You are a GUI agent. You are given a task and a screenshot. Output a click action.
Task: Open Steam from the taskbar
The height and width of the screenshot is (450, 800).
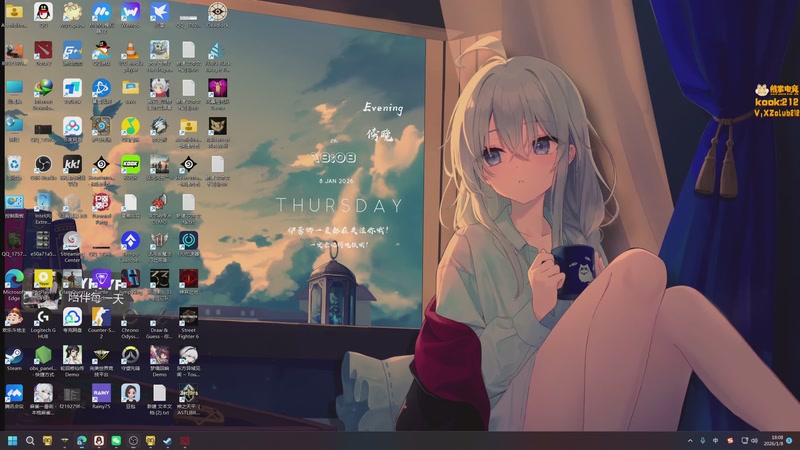click(167, 440)
